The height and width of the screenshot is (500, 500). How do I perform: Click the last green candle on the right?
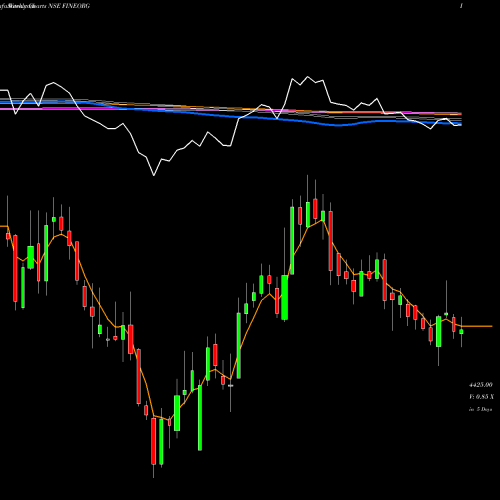tap(461, 331)
